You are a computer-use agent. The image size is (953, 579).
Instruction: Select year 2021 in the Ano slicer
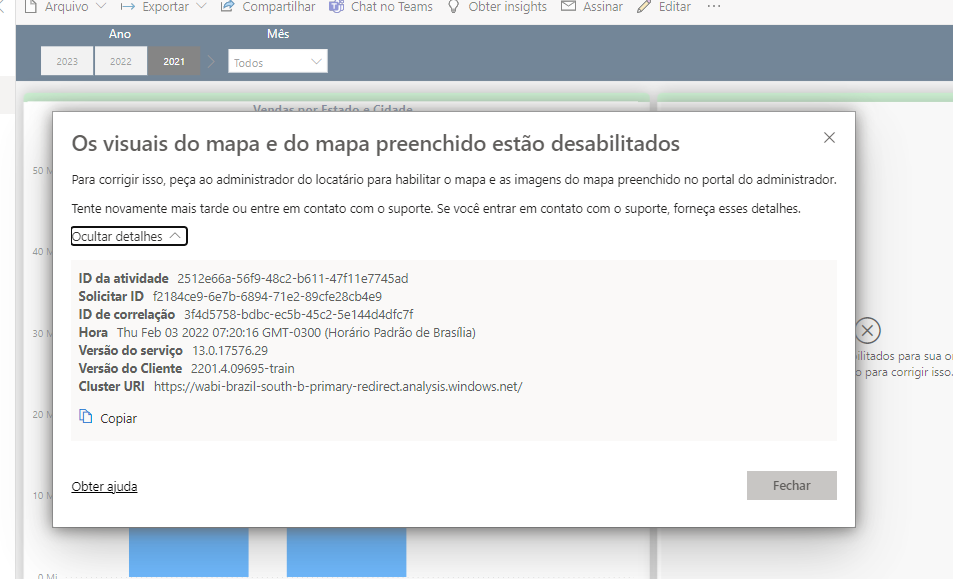coord(174,61)
